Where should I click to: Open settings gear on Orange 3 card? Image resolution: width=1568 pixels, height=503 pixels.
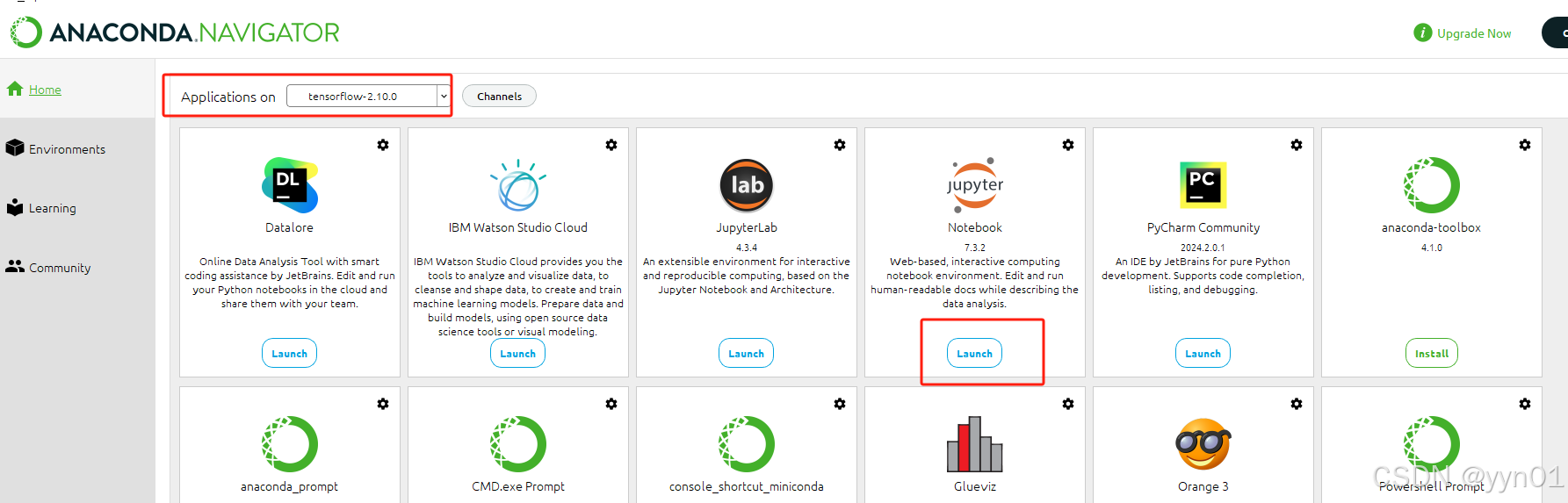click(x=1297, y=404)
